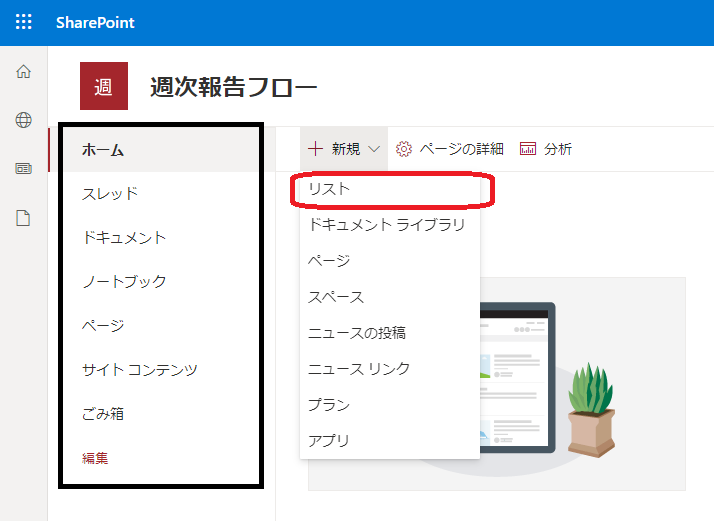Choose ニュースの投稿 from the menu
The height and width of the screenshot is (521, 714).
390,333
